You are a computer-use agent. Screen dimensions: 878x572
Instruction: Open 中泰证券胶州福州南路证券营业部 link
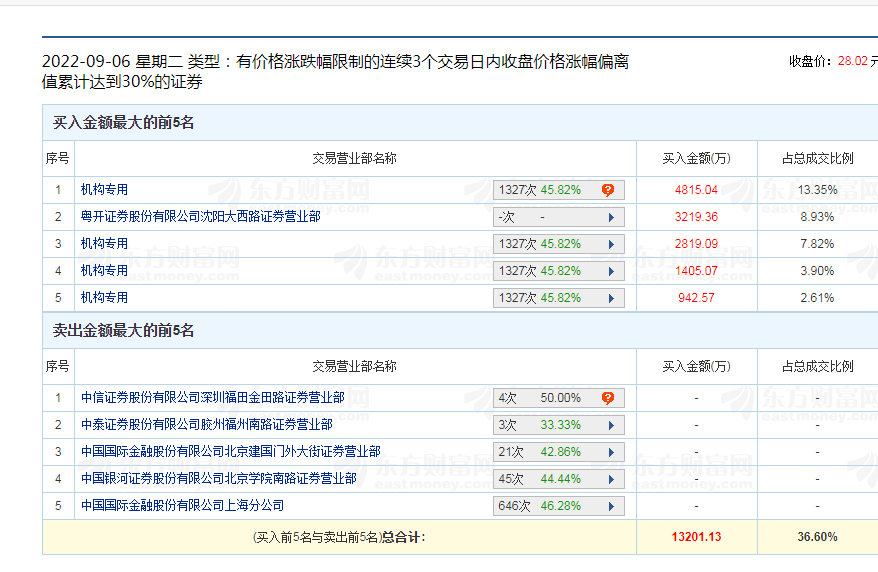tap(207, 424)
